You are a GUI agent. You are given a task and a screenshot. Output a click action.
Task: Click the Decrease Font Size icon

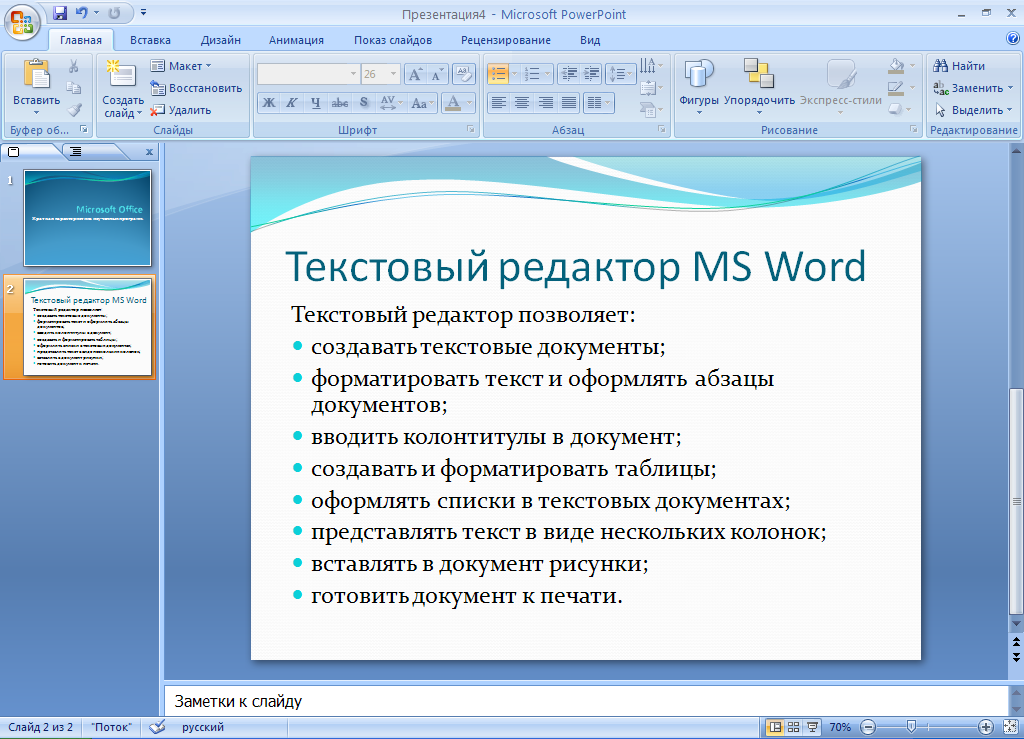[437, 74]
